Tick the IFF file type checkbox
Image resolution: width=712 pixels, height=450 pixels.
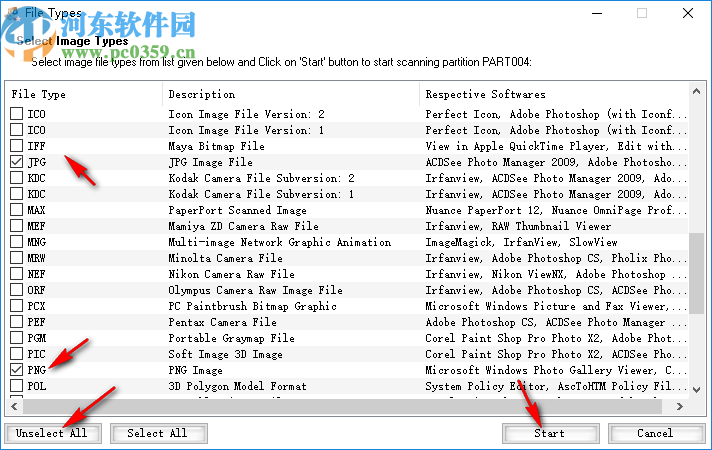pos(16,146)
